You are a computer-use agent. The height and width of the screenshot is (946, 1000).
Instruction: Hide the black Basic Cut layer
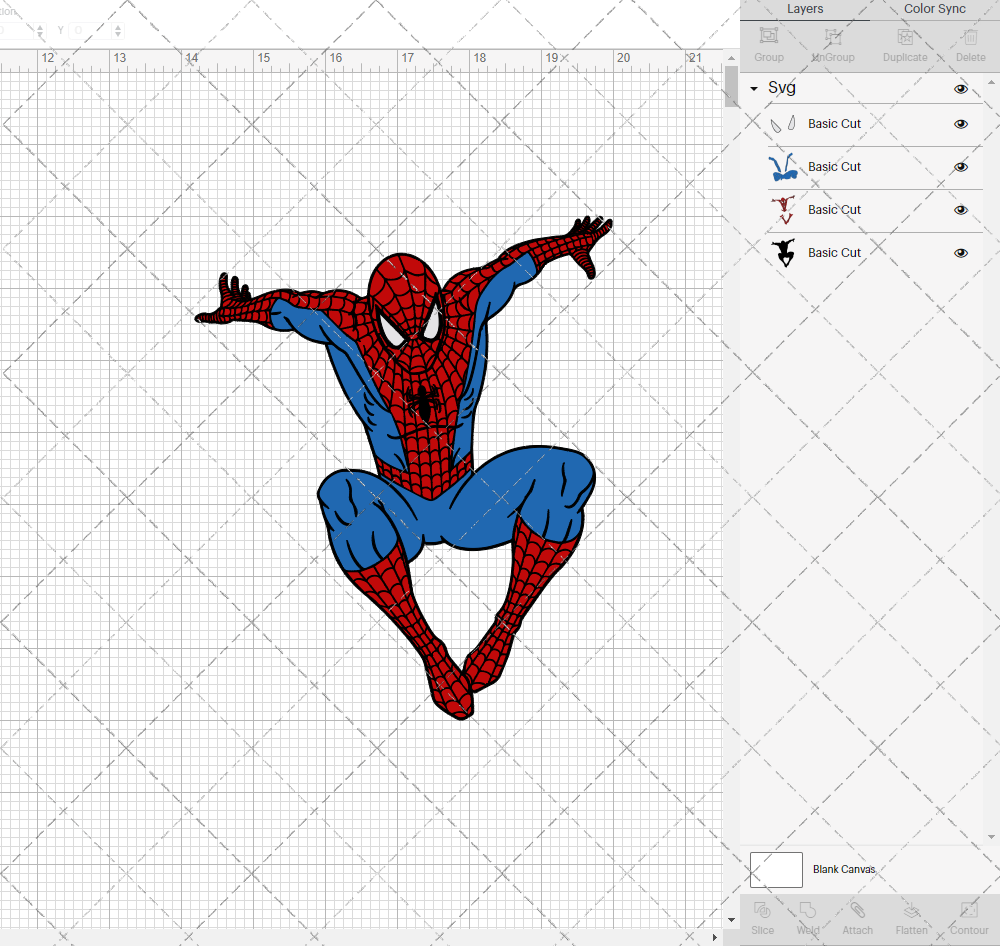961,253
